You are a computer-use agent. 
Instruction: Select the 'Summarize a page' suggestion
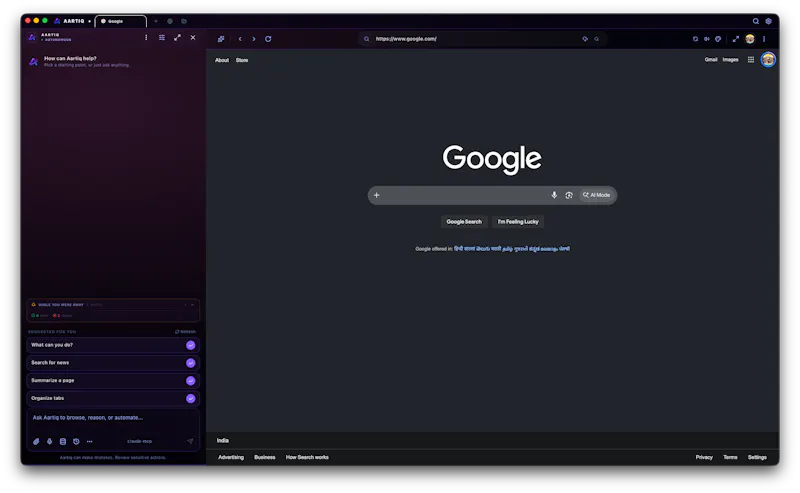113,381
